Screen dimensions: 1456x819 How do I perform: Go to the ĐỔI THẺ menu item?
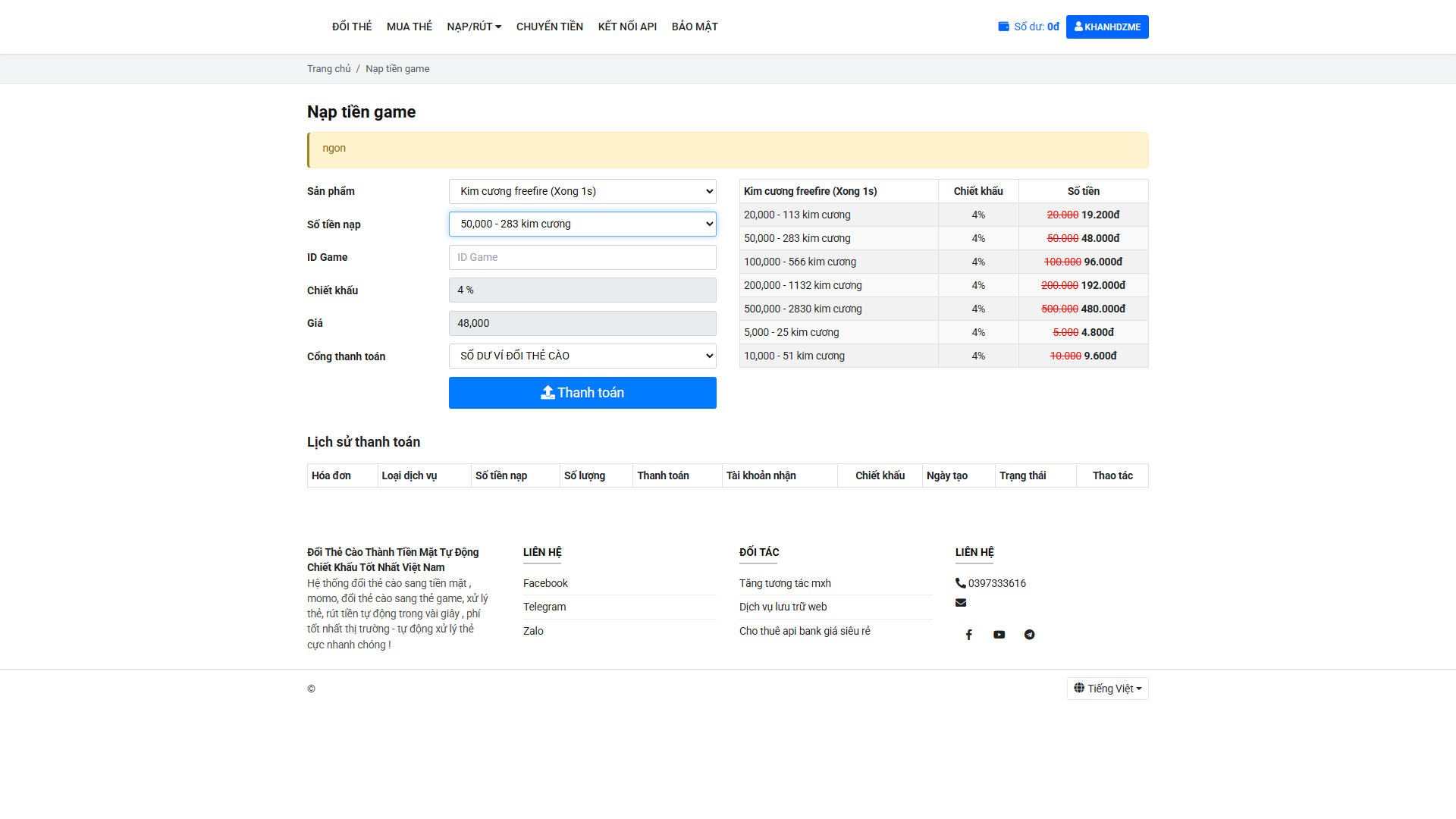coord(352,27)
